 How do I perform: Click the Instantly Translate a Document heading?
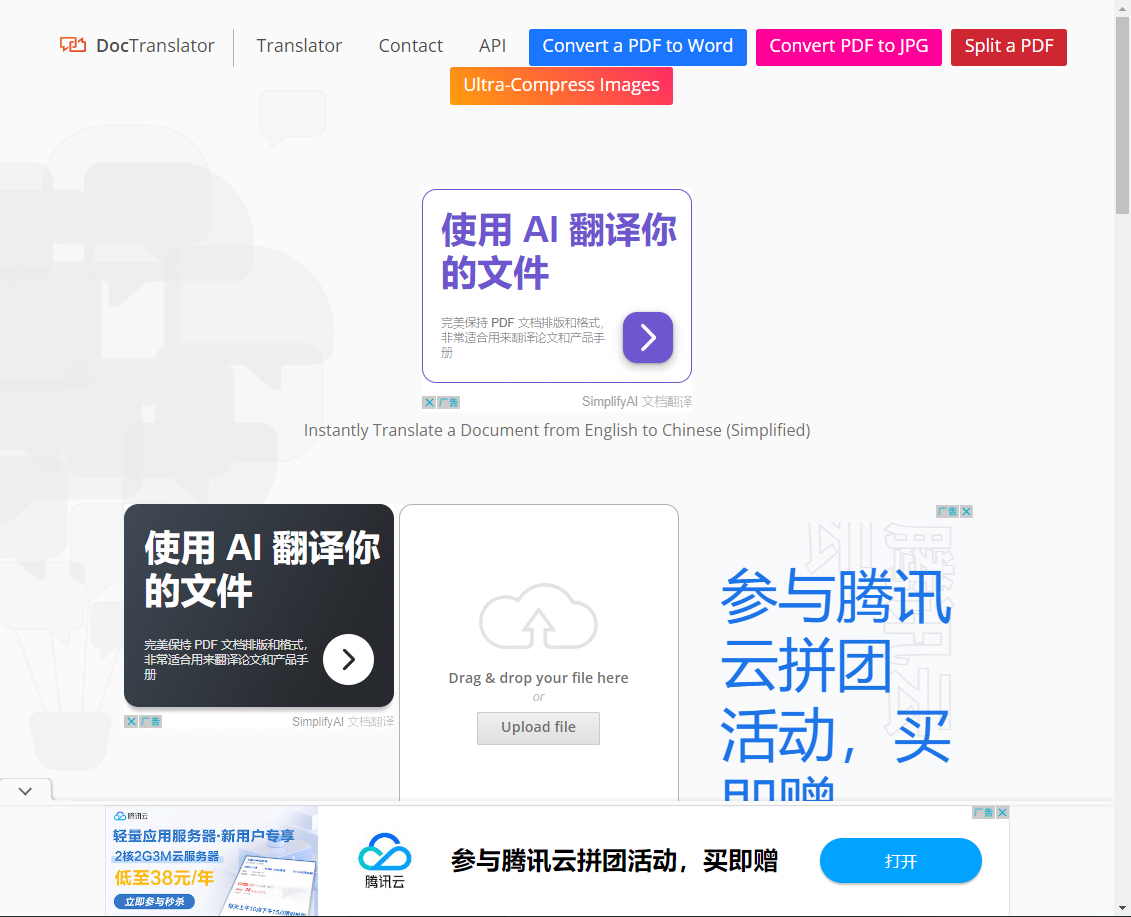(x=557, y=430)
